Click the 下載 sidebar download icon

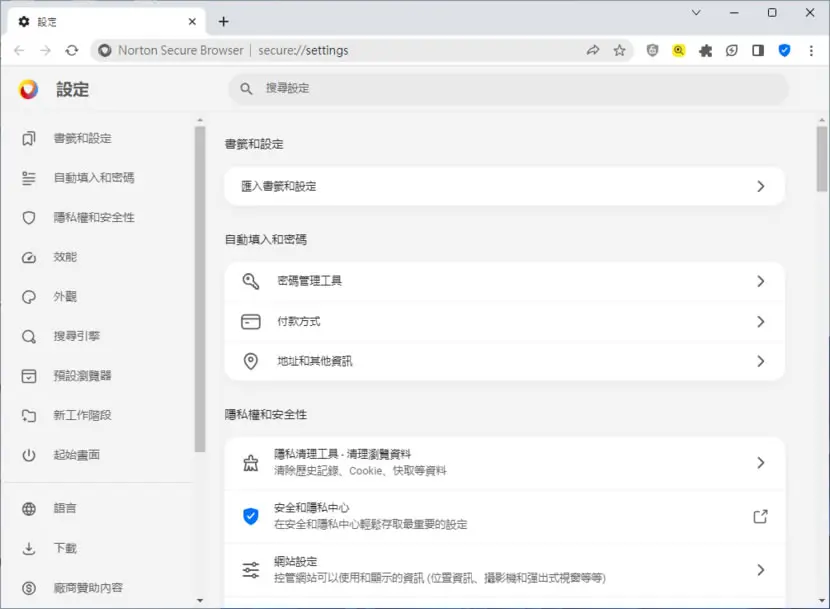(x=29, y=549)
